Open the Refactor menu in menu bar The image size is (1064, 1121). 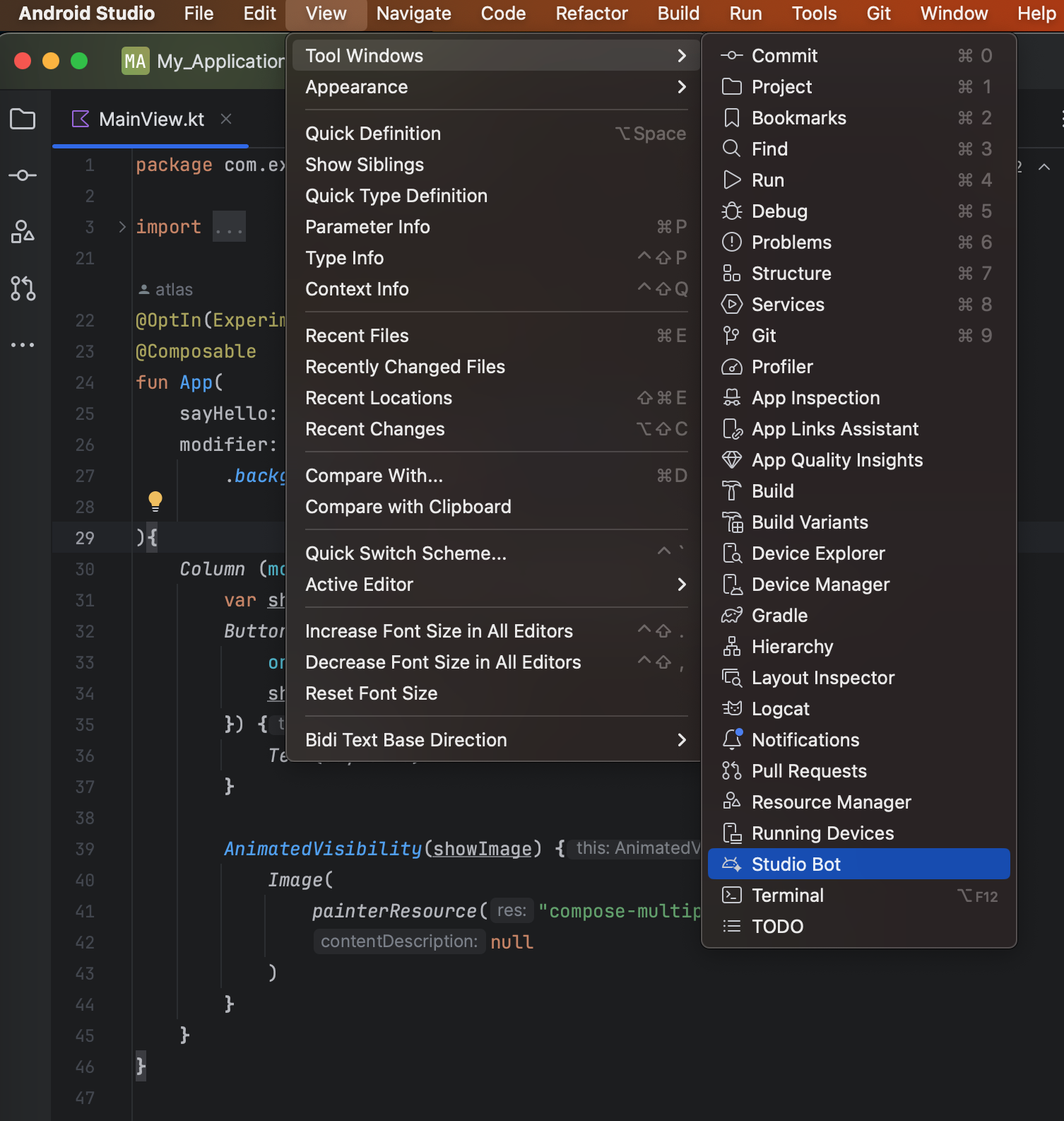click(x=591, y=13)
